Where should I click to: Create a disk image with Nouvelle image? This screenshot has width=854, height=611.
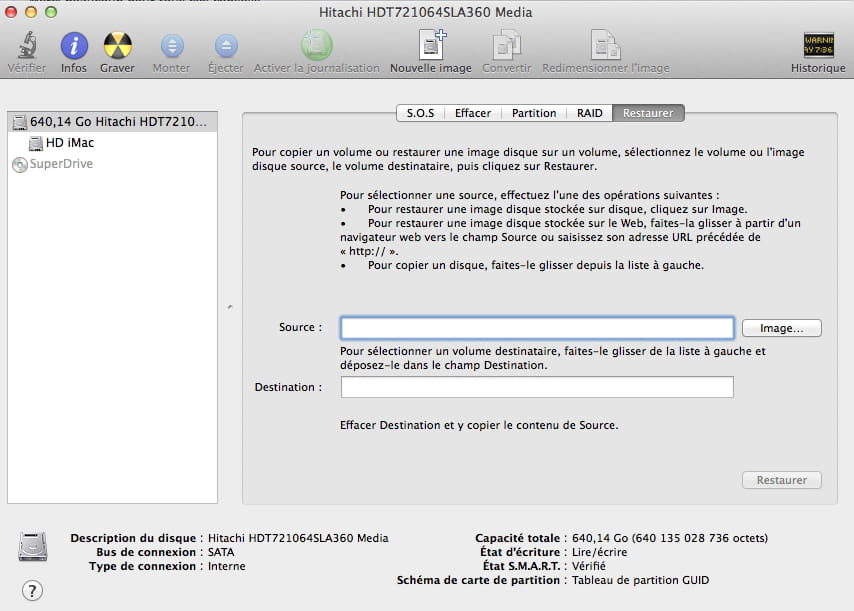(x=431, y=45)
